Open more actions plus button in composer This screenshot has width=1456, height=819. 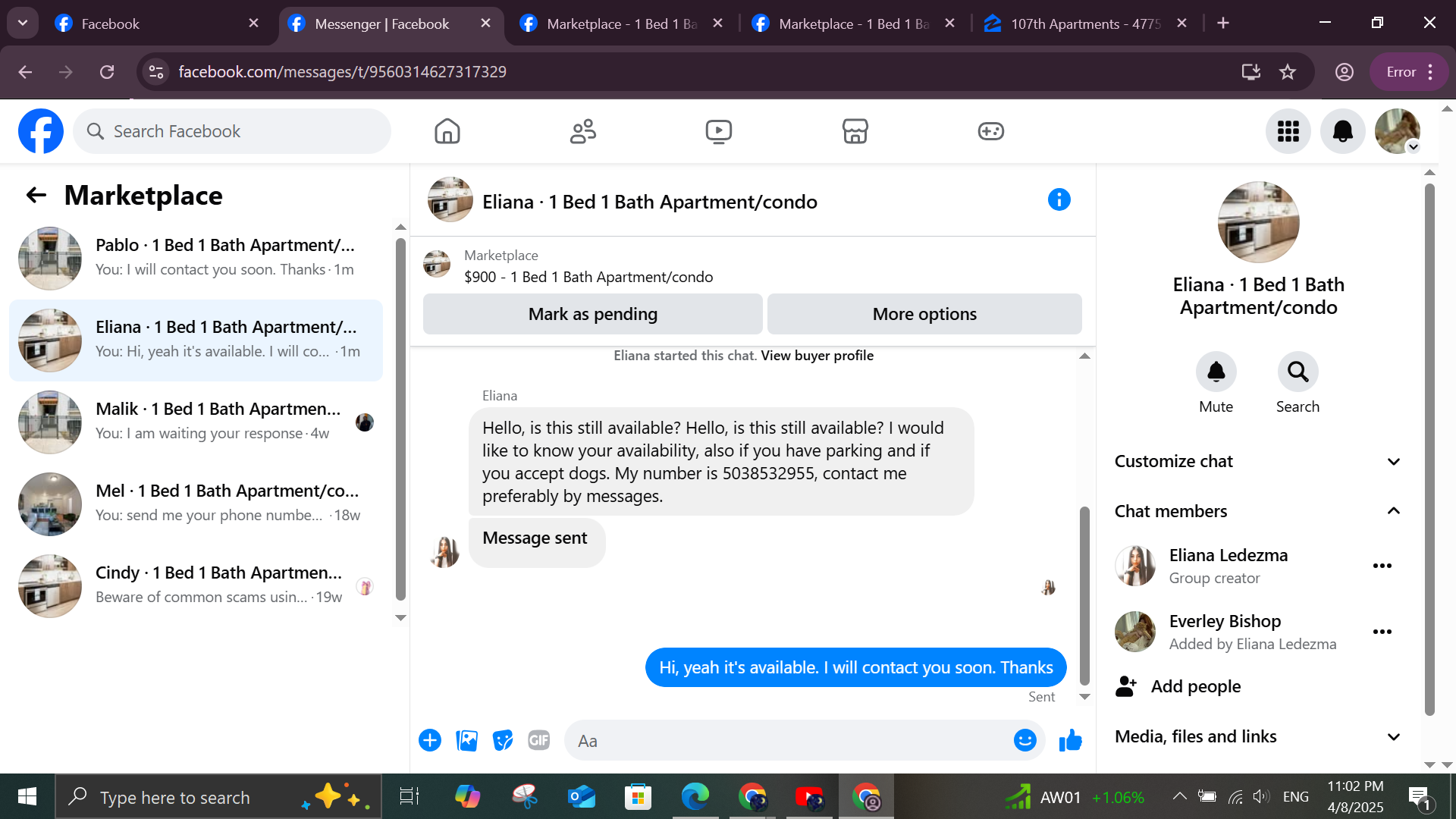point(430,740)
